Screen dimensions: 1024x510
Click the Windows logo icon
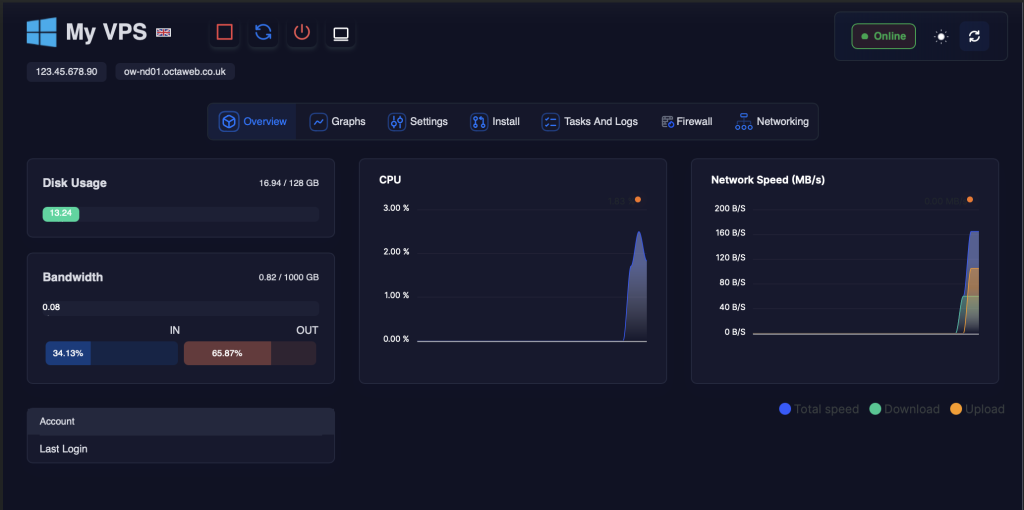coord(42,32)
